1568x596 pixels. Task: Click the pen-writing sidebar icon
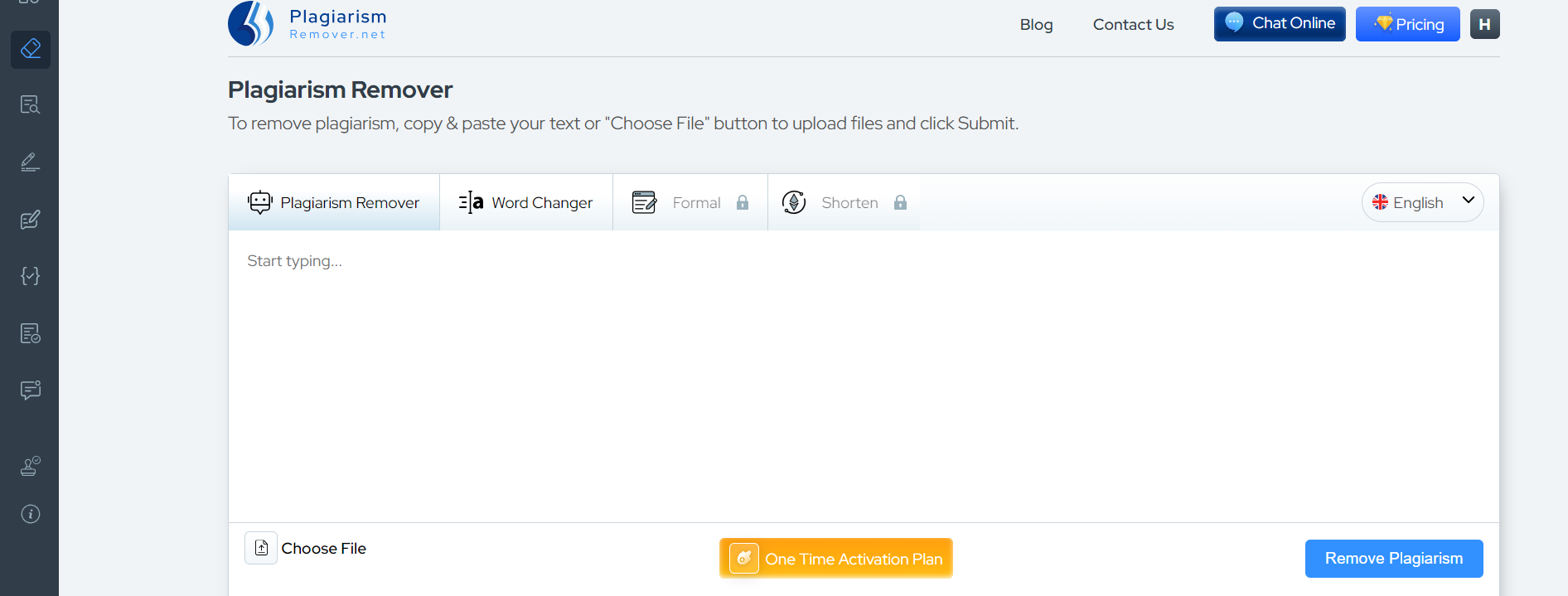(31, 162)
